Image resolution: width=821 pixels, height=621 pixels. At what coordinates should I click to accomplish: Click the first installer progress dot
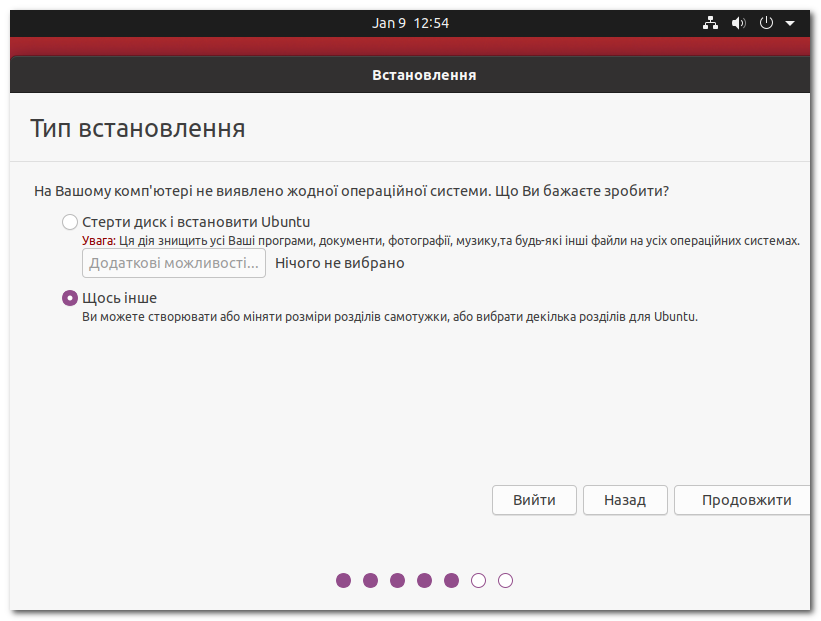tap(344, 580)
